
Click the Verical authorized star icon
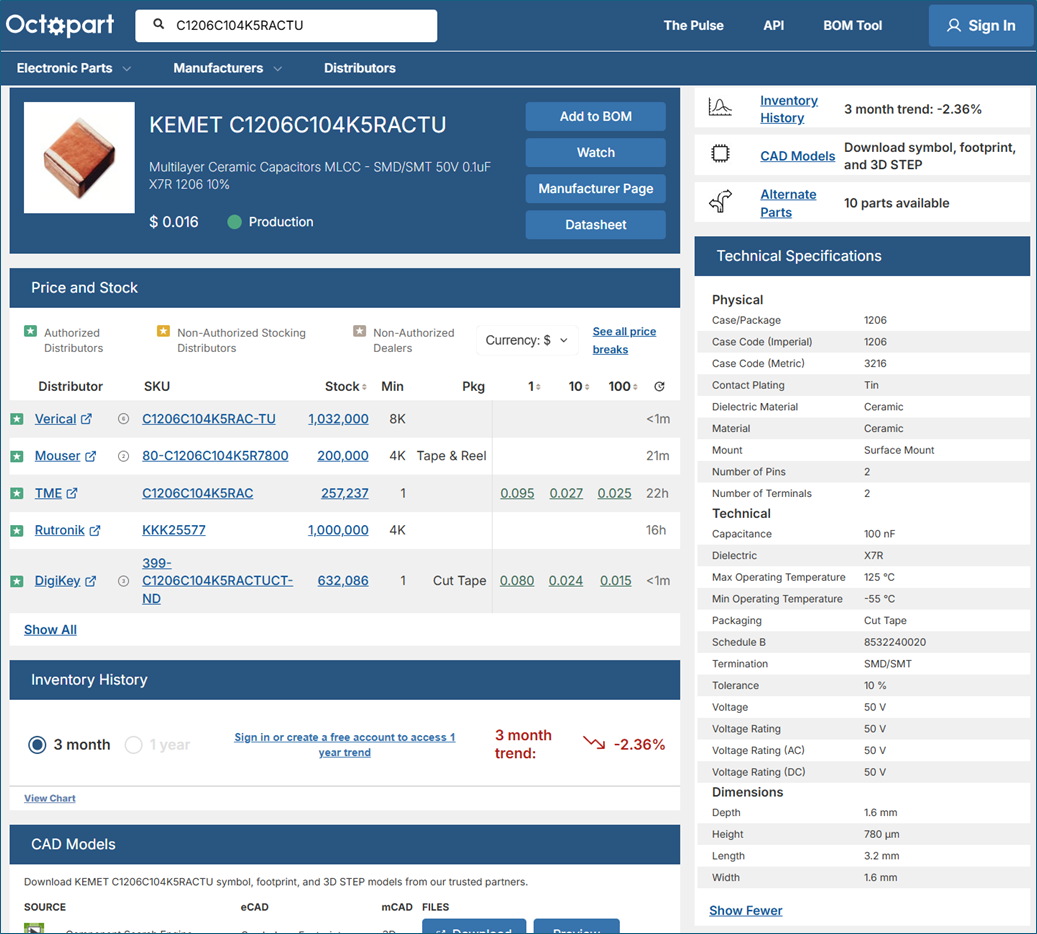pos(17,419)
